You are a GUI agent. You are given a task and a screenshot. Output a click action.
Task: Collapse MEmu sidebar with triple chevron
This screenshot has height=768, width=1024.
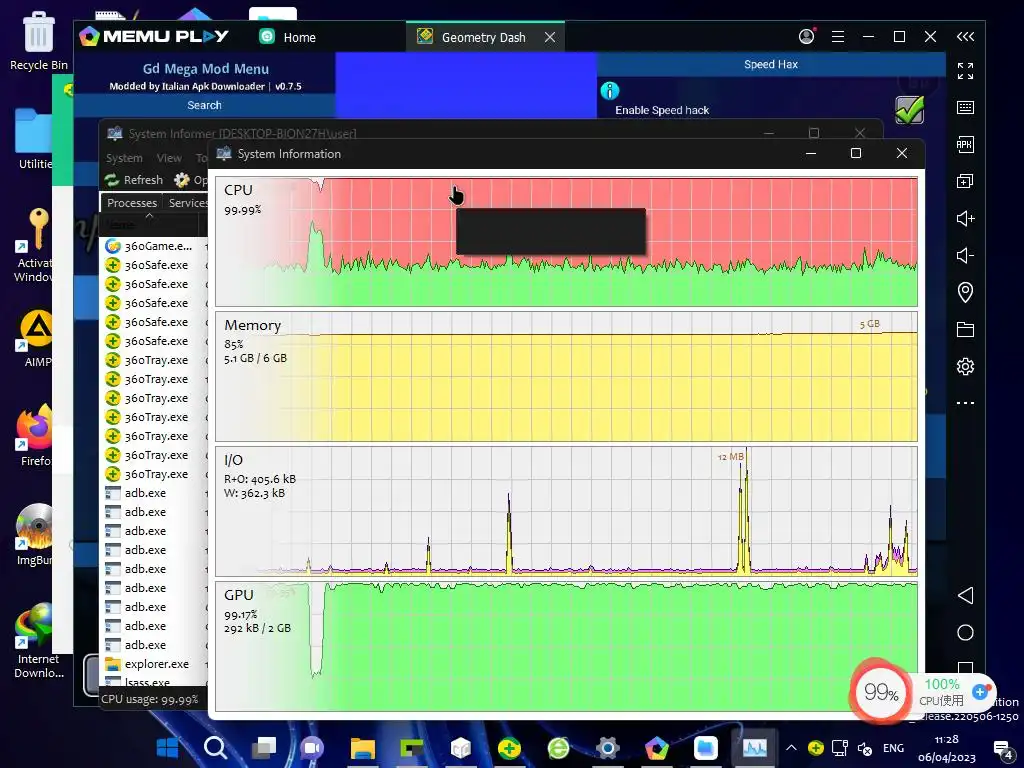pos(965,37)
